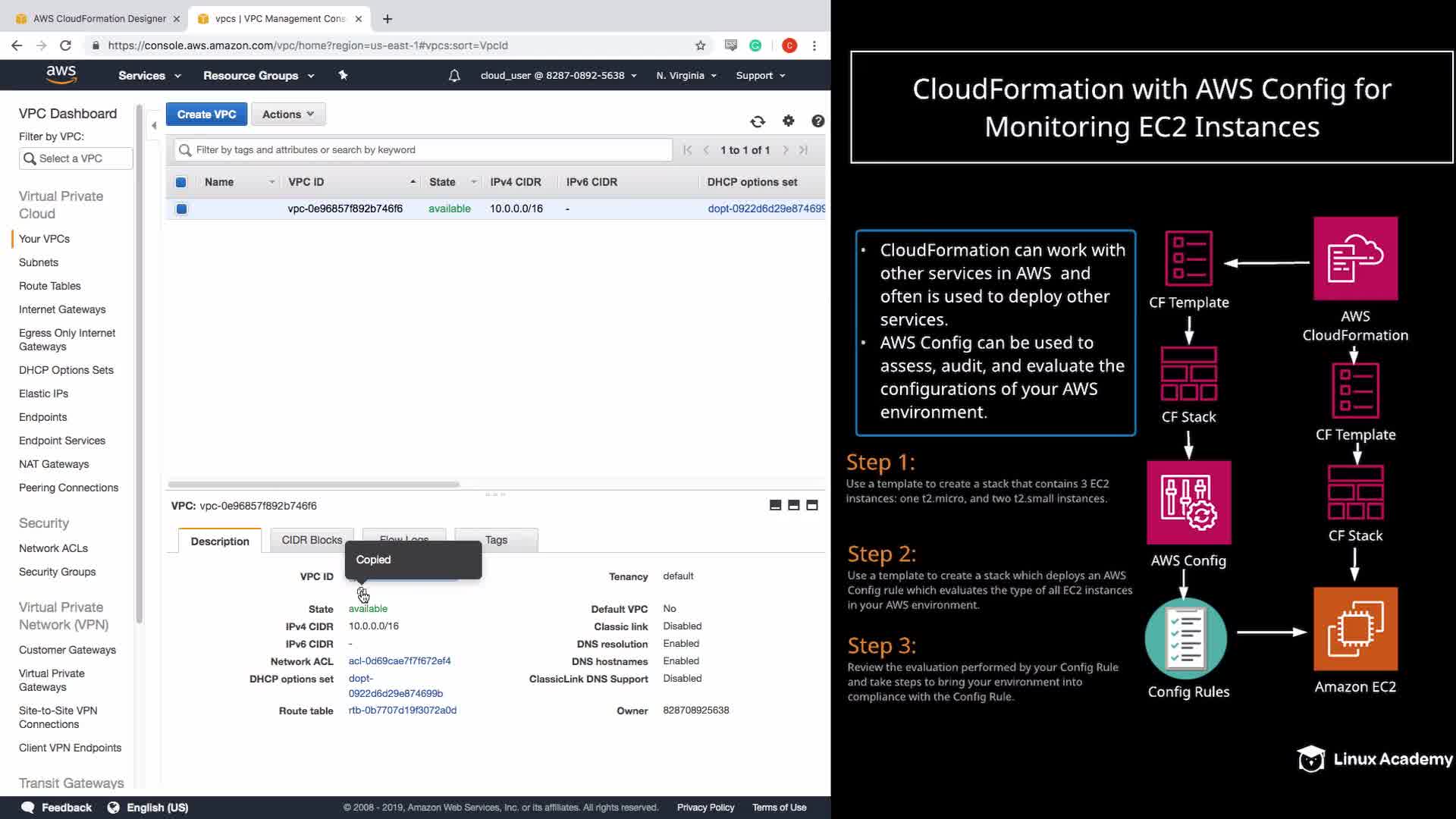The width and height of the screenshot is (1456, 819).
Task: Bookmark page with the star icon
Action: 700,45
